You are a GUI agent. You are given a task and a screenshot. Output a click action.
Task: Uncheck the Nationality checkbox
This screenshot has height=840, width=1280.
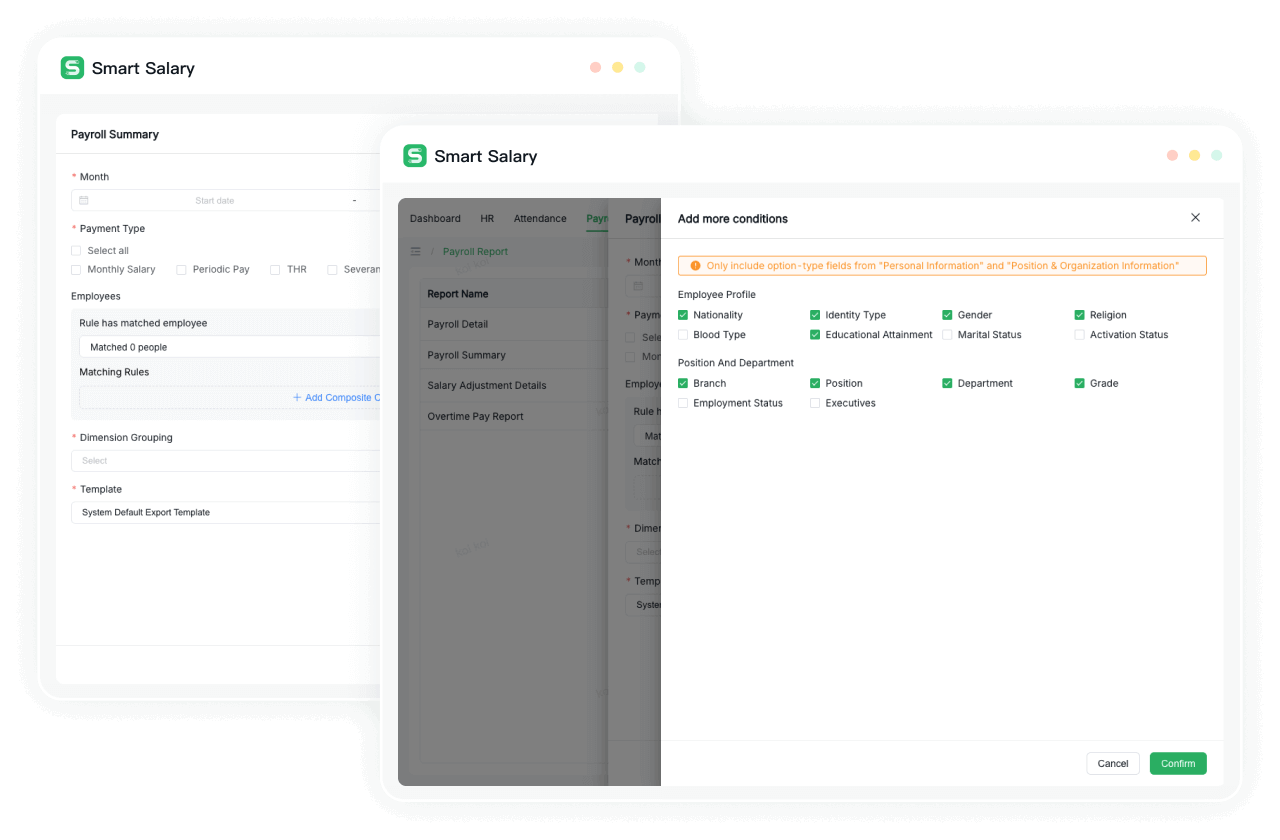coord(683,315)
